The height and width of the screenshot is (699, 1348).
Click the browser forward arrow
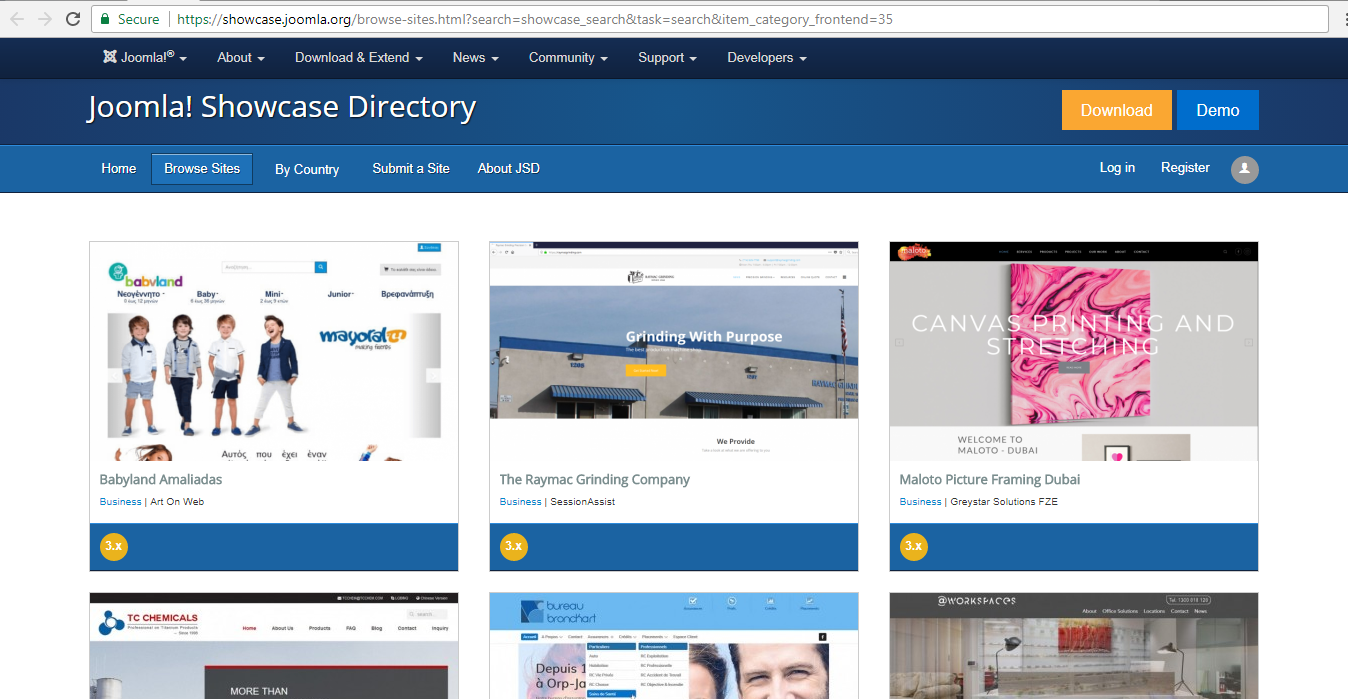pyautogui.click(x=45, y=19)
